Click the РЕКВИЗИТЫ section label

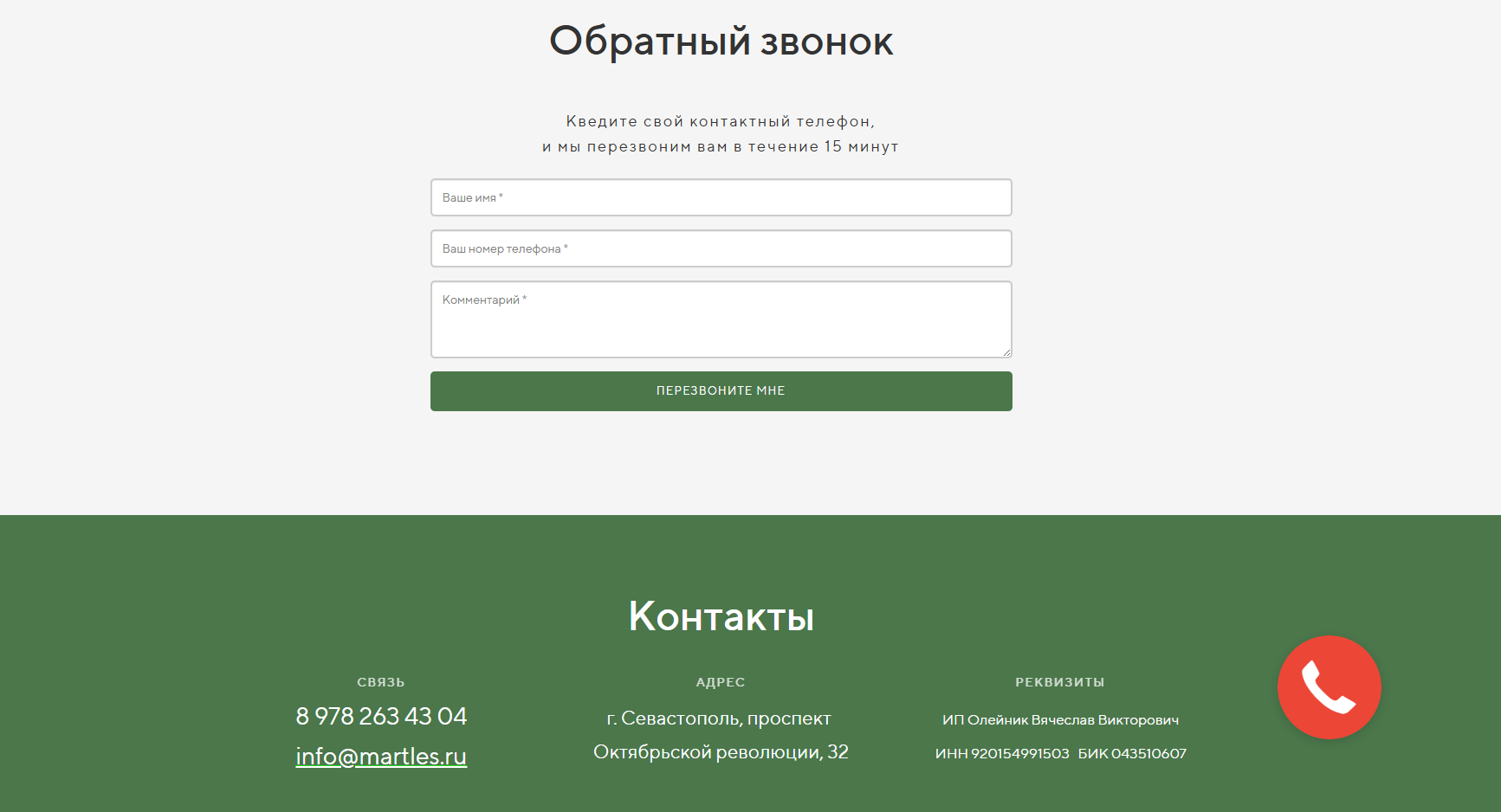(x=1060, y=681)
